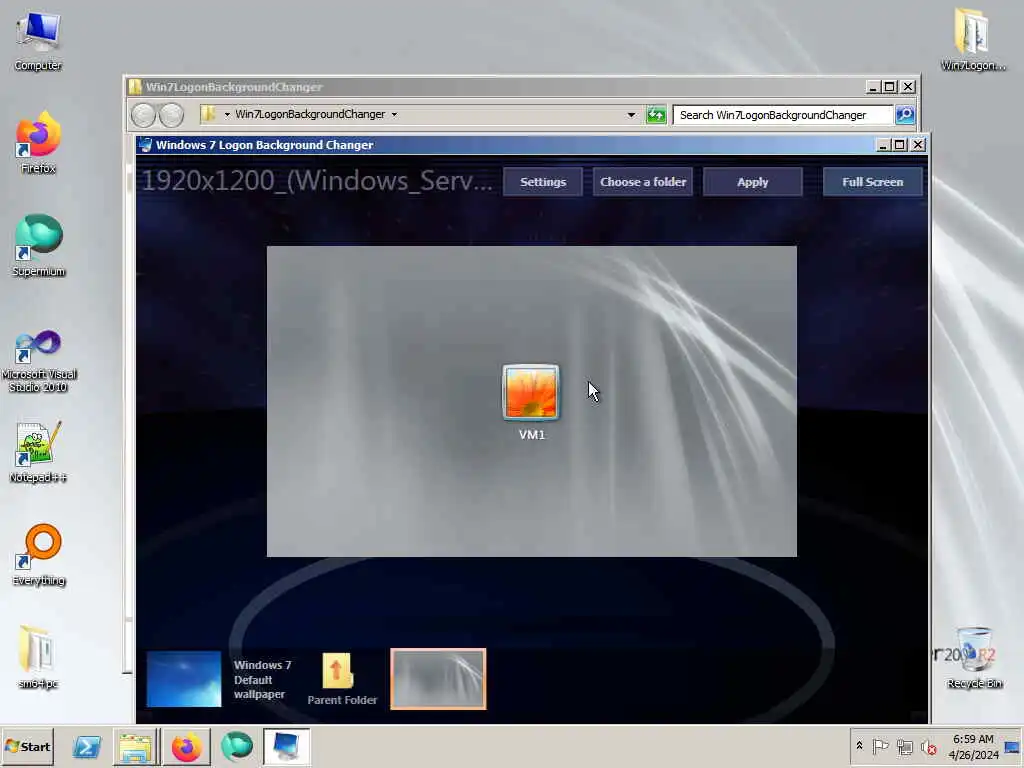This screenshot has width=1024, height=768.
Task: Select the sm64 pc folder on desktop
Action: tap(38, 657)
